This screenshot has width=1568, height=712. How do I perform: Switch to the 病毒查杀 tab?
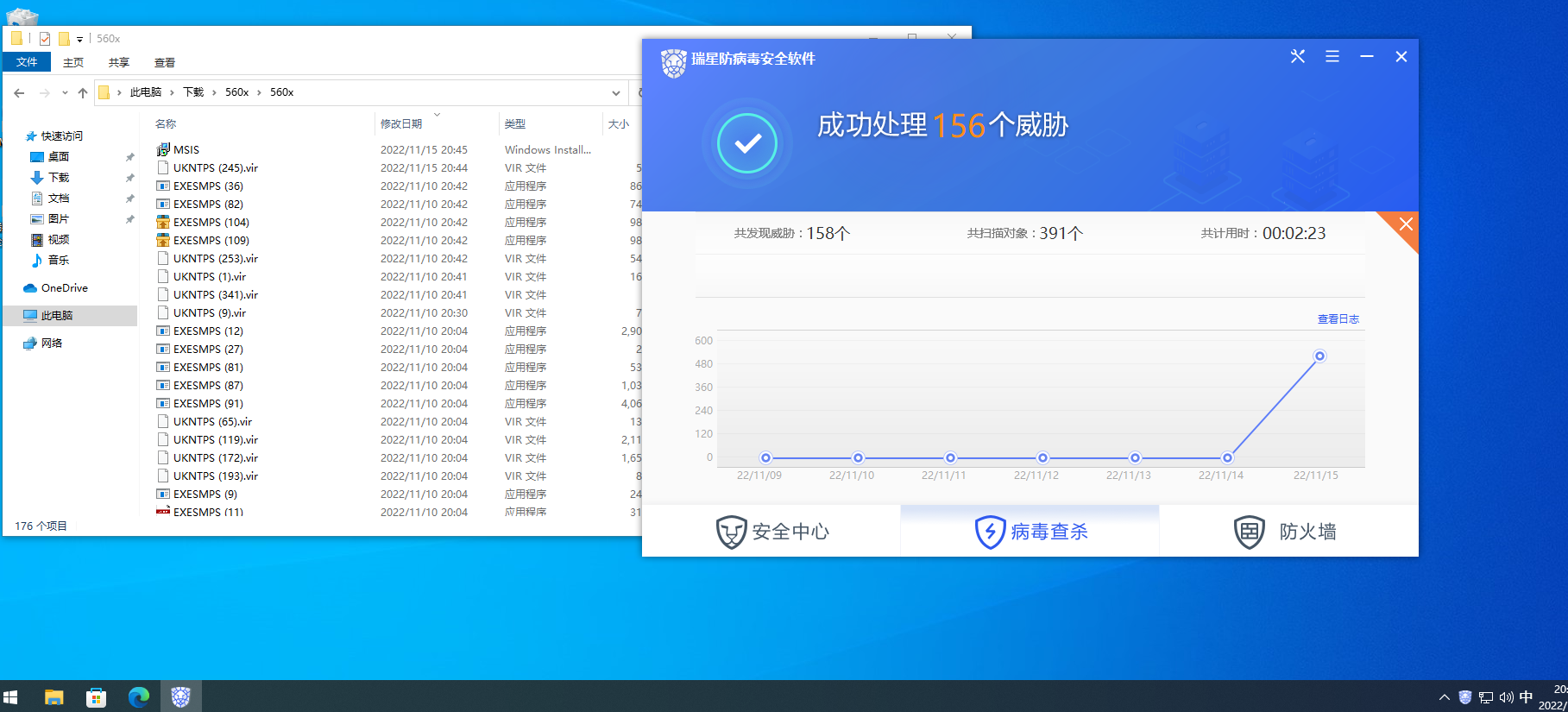pyautogui.click(x=1030, y=532)
